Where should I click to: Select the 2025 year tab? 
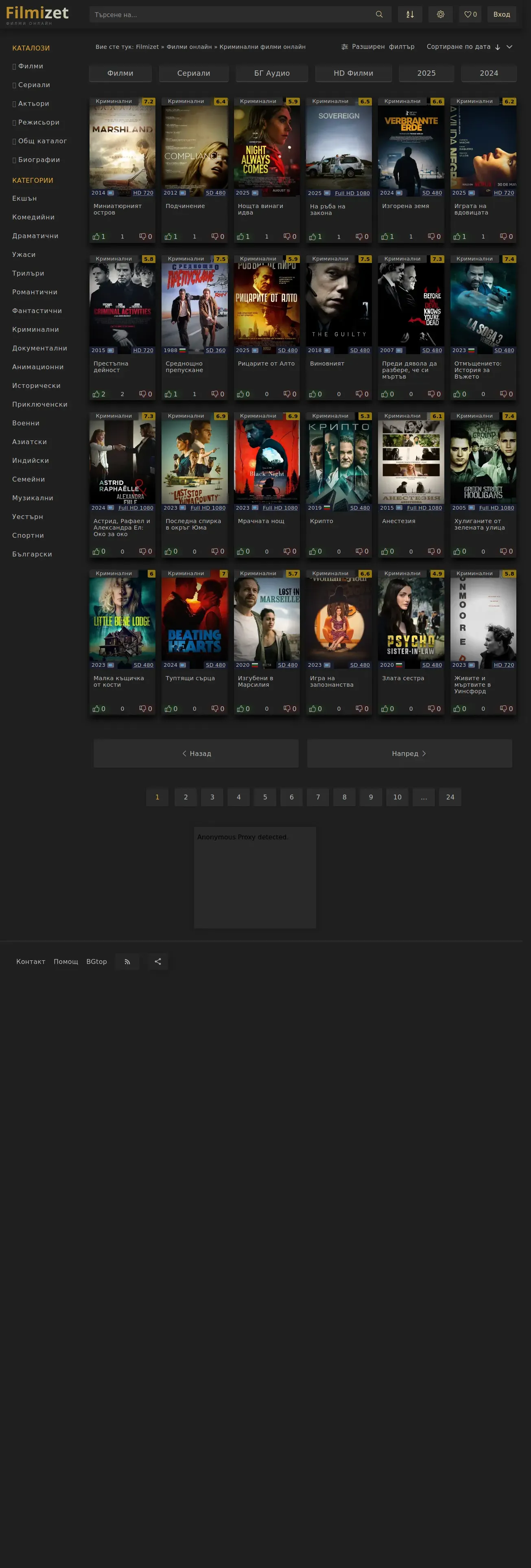(426, 73)
